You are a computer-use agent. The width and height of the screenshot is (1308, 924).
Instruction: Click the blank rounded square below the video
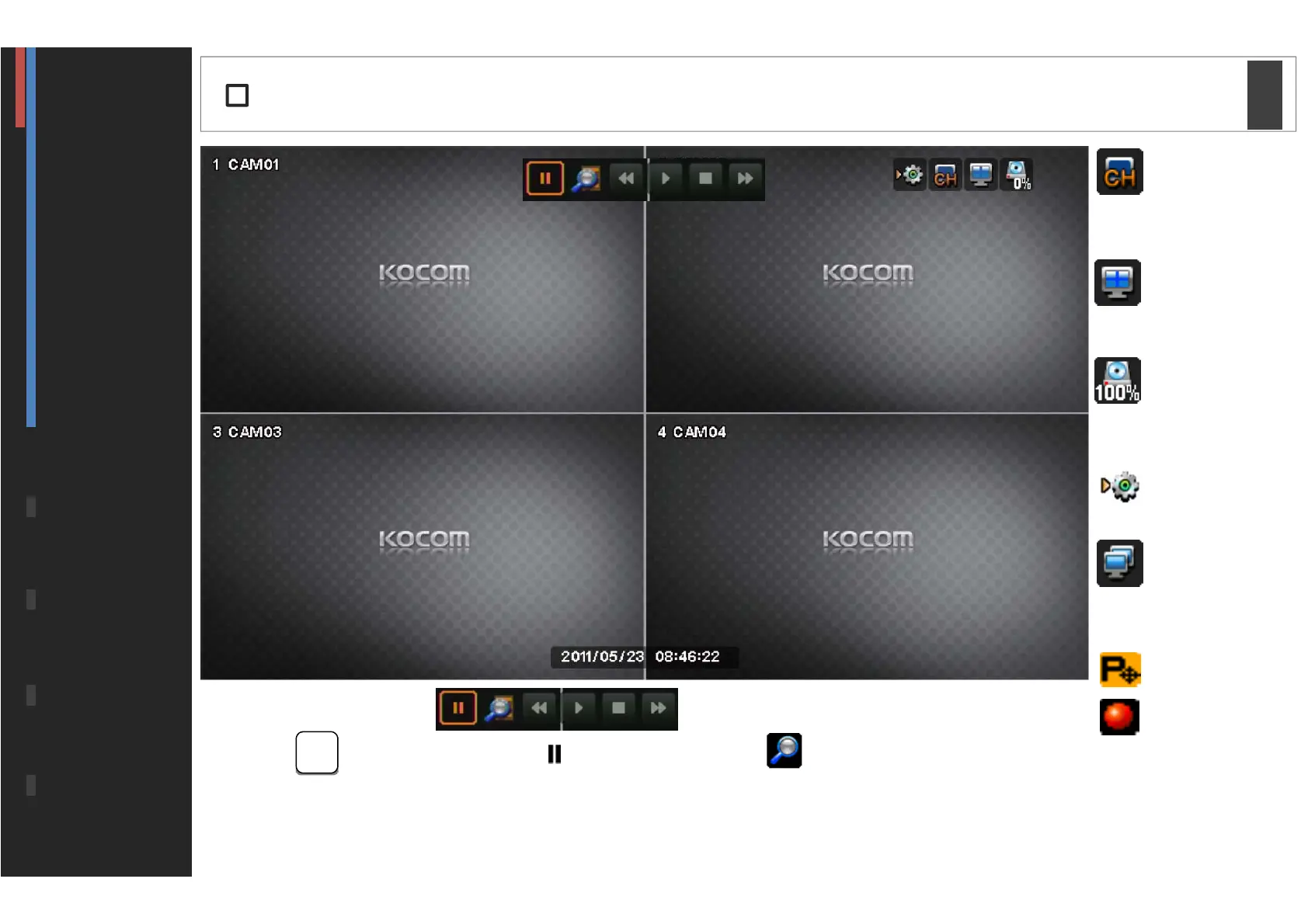[317, 752]
